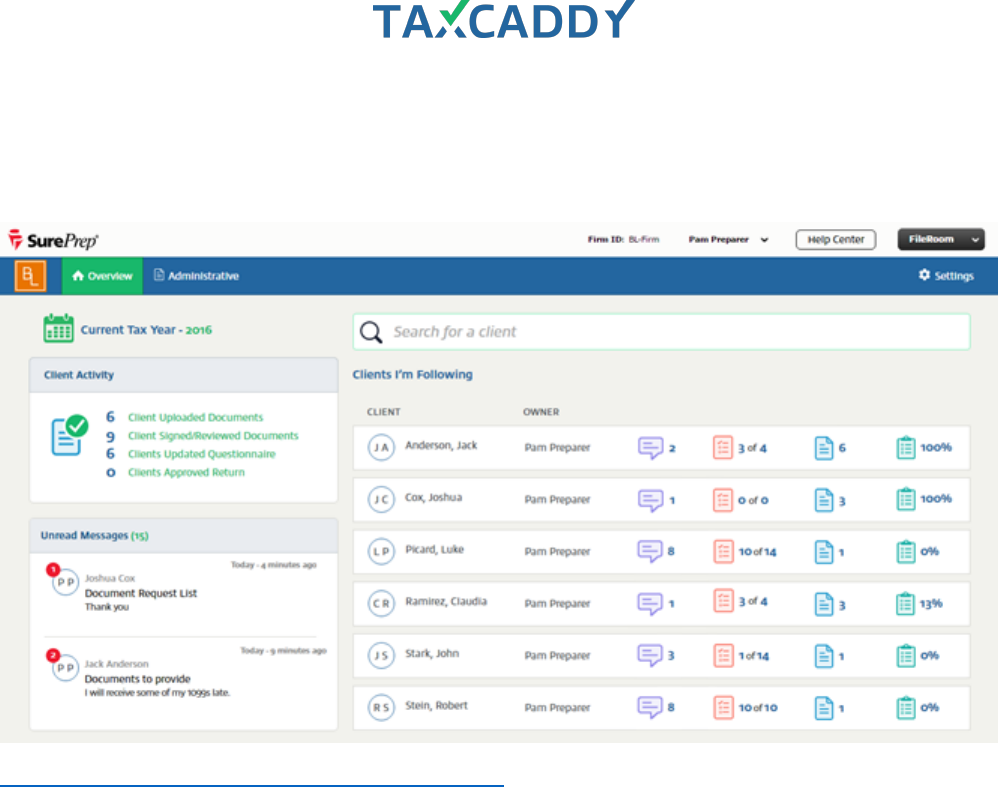Open Stark, John messages icon
This screenshot has height=787, width=998.
coord(650,655)
